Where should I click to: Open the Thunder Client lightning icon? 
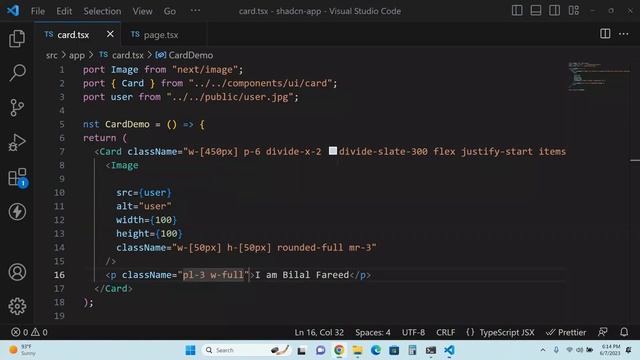coord(17,211)
